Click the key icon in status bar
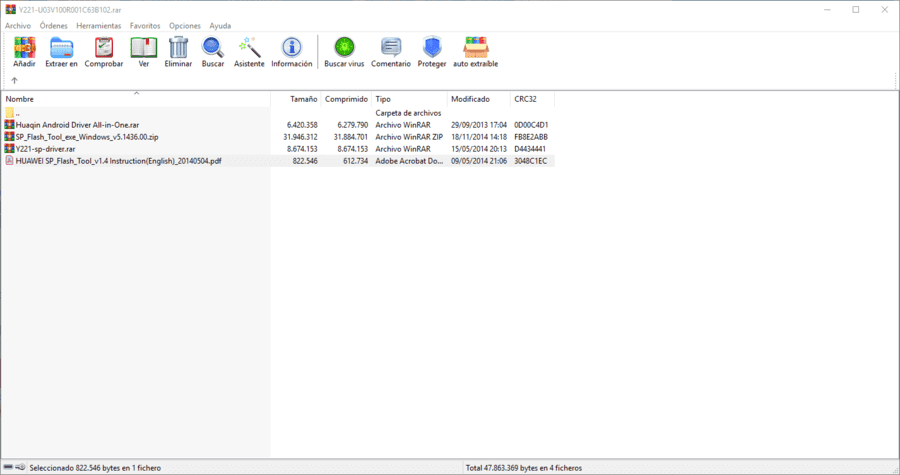Screen dimensions: 900x475 click(x=21, y=468)
